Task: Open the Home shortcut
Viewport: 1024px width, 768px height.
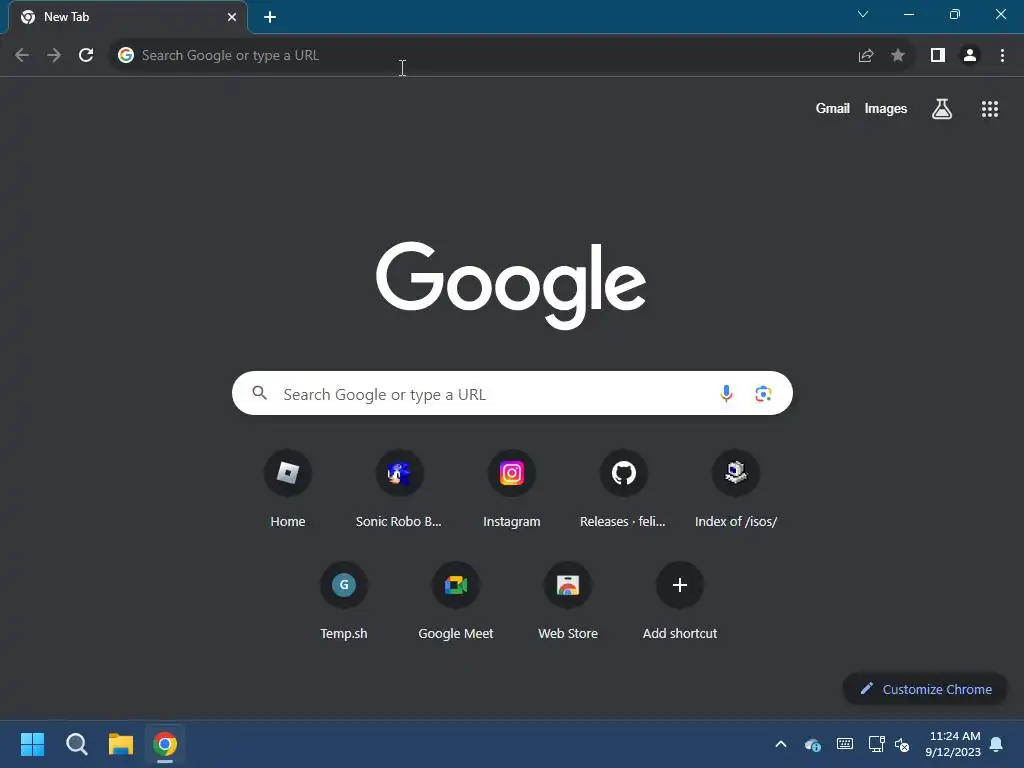Action: (288, 488)
